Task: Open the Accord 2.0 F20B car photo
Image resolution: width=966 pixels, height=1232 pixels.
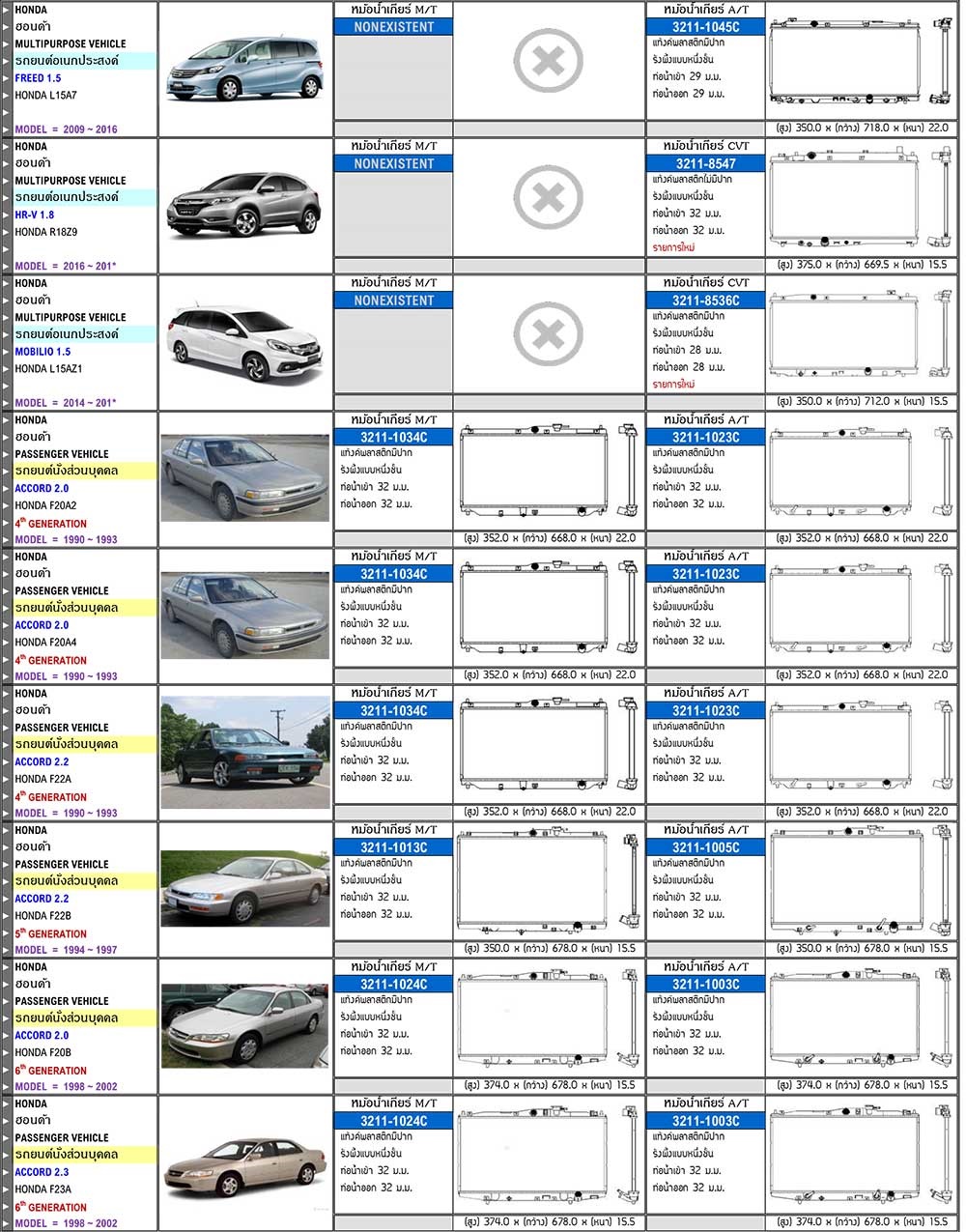Action: pyautogui.click(x=245, y=1025)
